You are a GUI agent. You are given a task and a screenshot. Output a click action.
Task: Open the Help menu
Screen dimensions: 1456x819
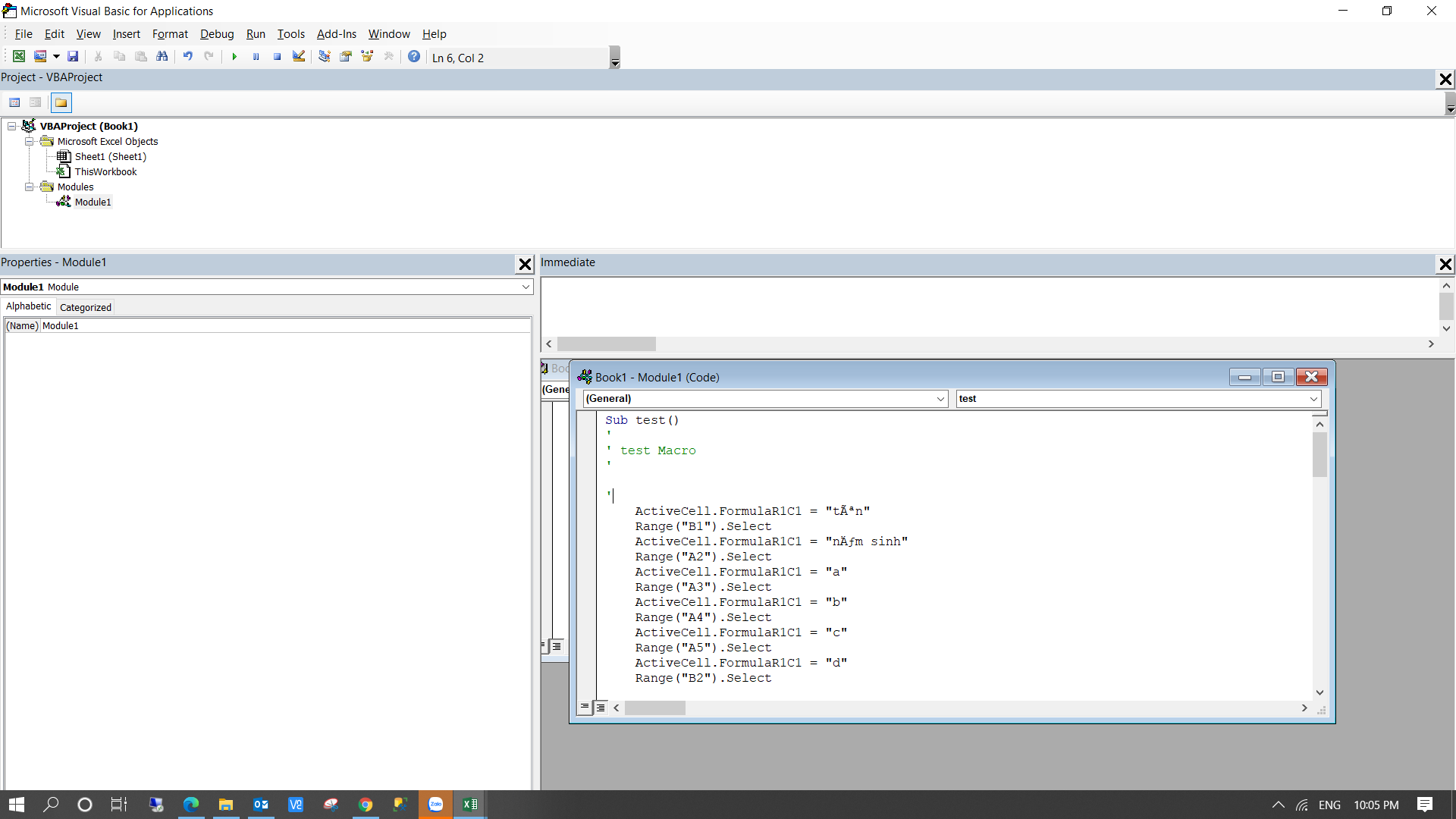435,34
